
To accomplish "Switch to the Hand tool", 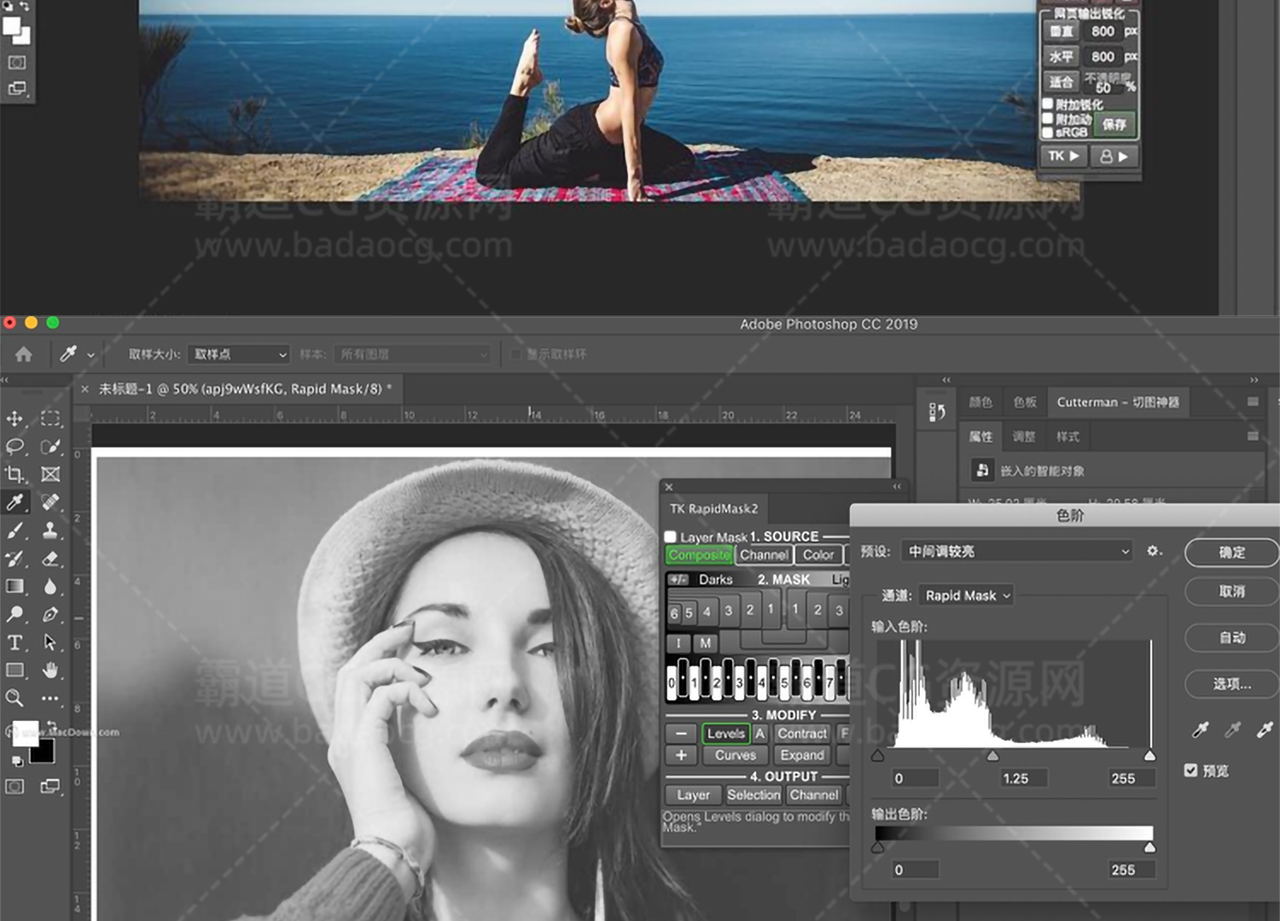I will click(50, 670).
